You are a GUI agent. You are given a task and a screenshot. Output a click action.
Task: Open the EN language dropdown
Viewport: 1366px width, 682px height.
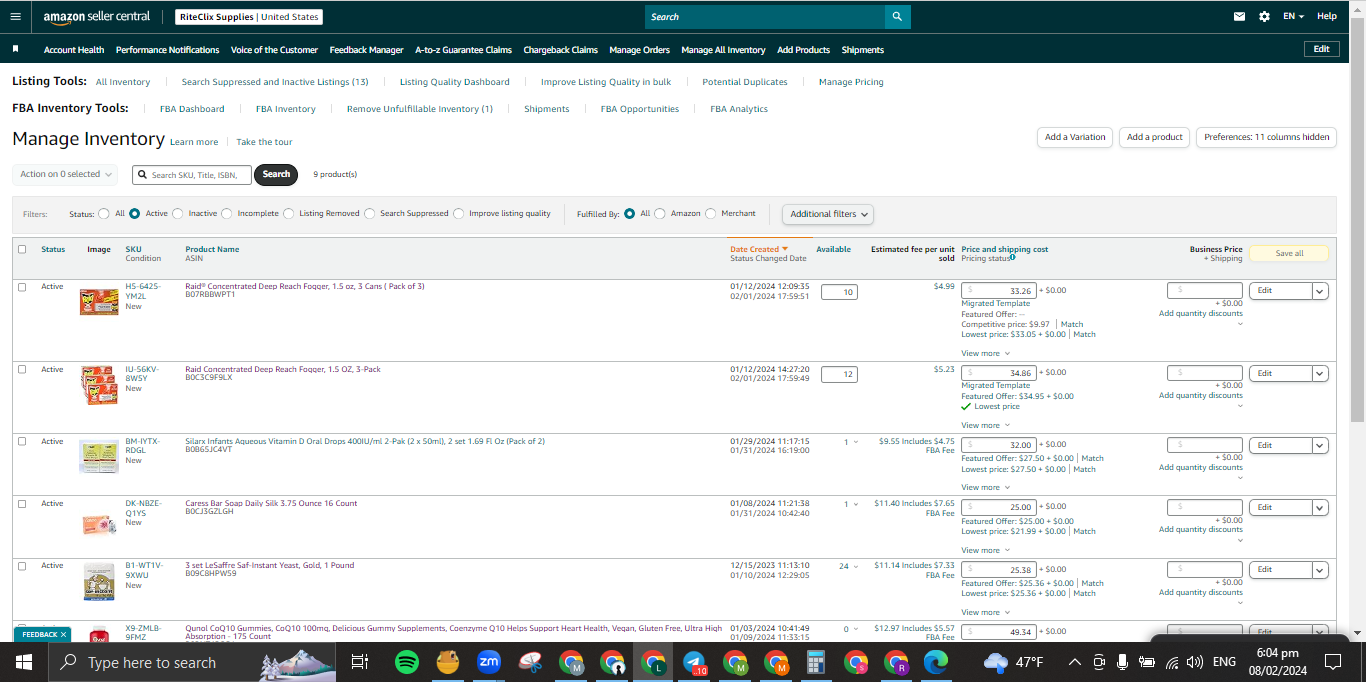click(x=1294, y=16)
